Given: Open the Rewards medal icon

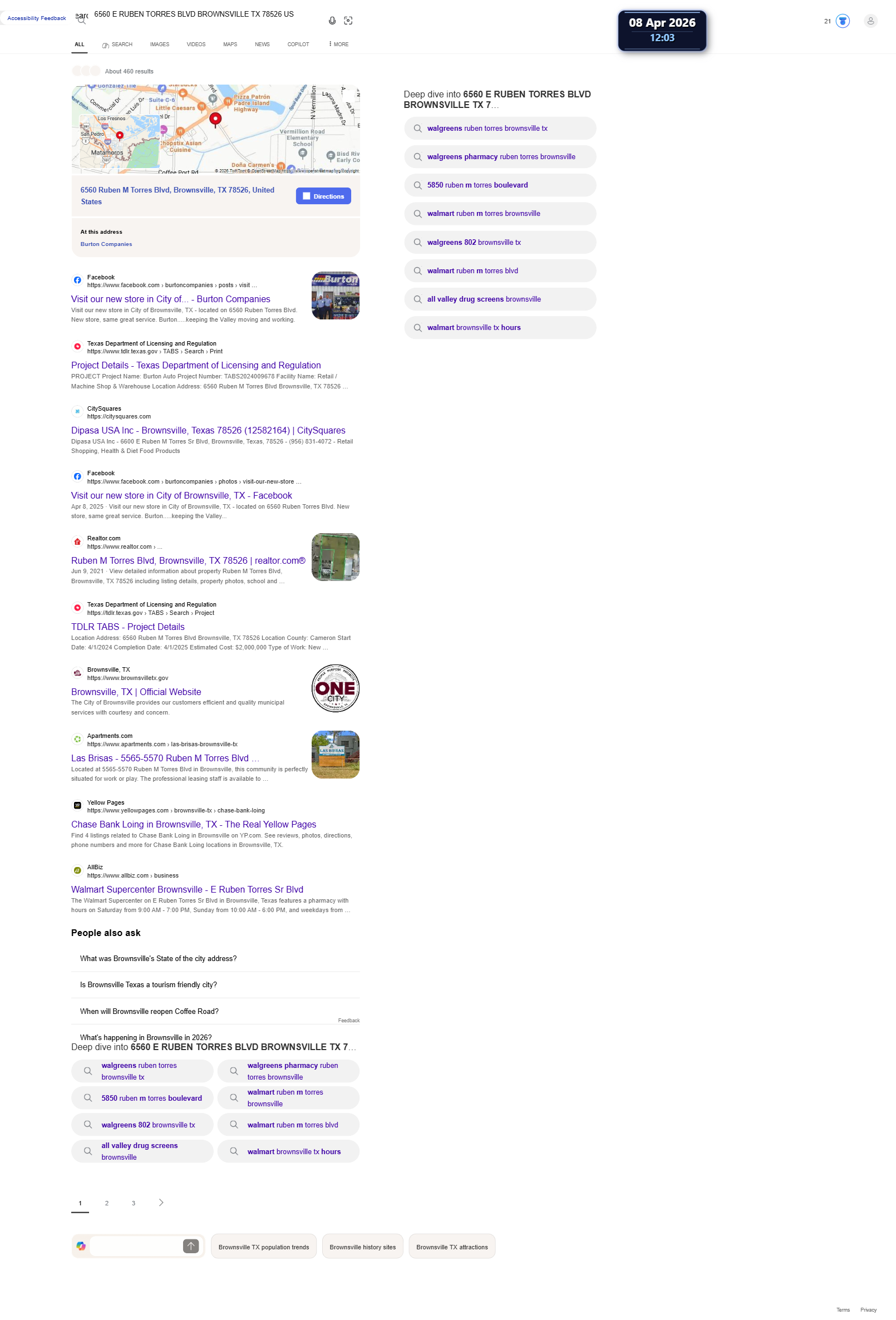Looking at the screenshot, I should (x=843, y=21).
